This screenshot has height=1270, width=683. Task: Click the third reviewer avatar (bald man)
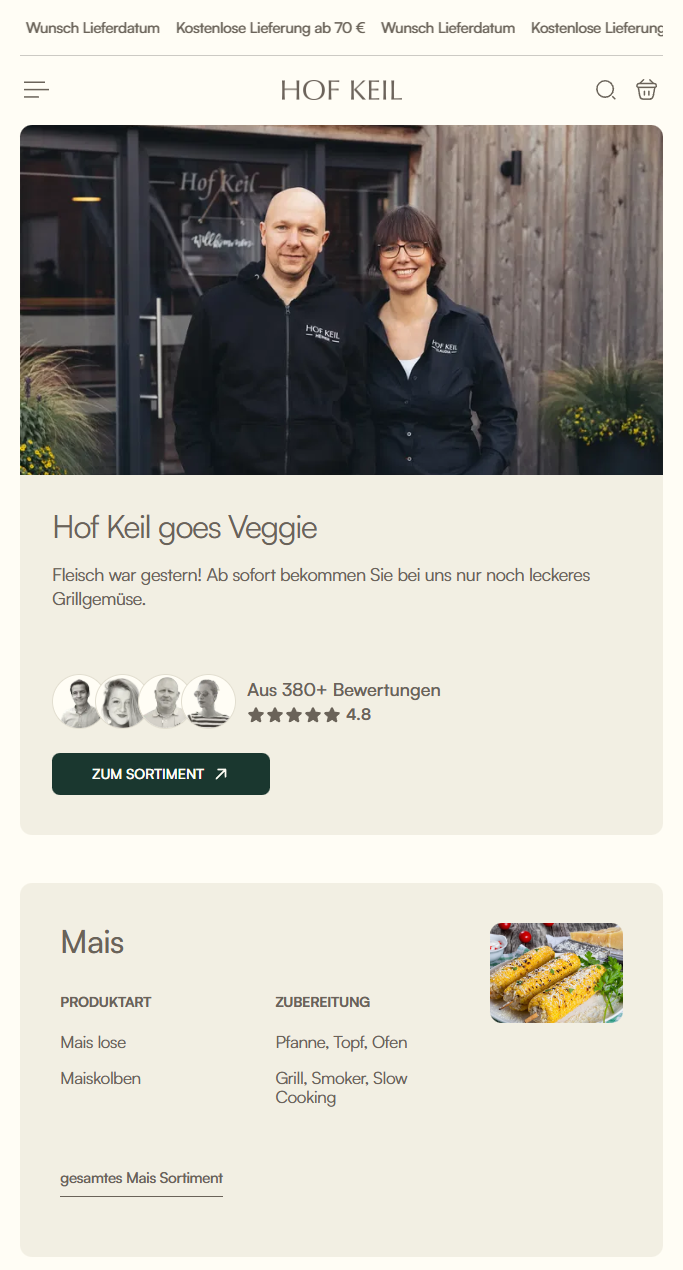pos(165,701)
